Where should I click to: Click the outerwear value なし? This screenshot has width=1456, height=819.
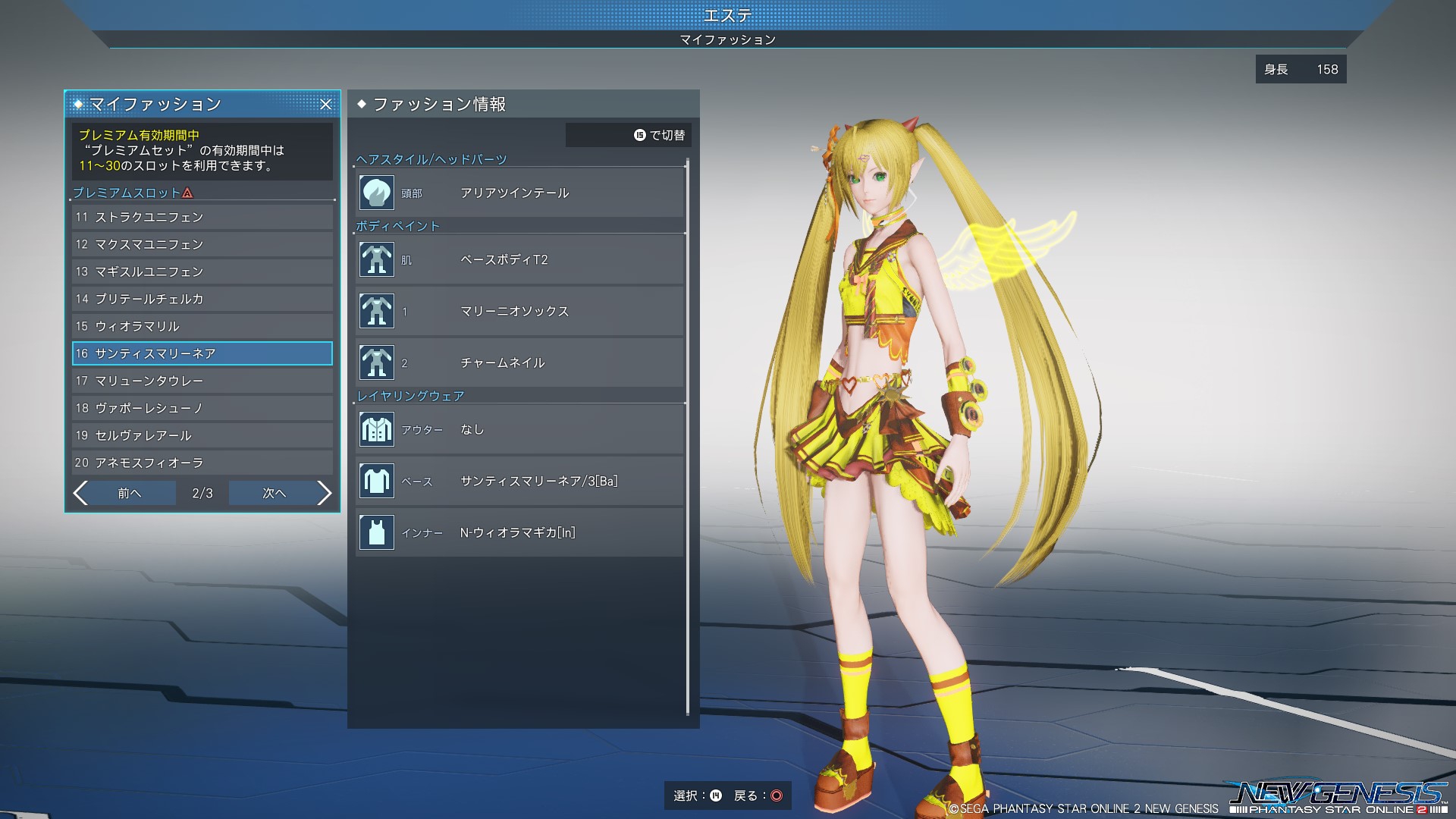click(x=472, y=429)
